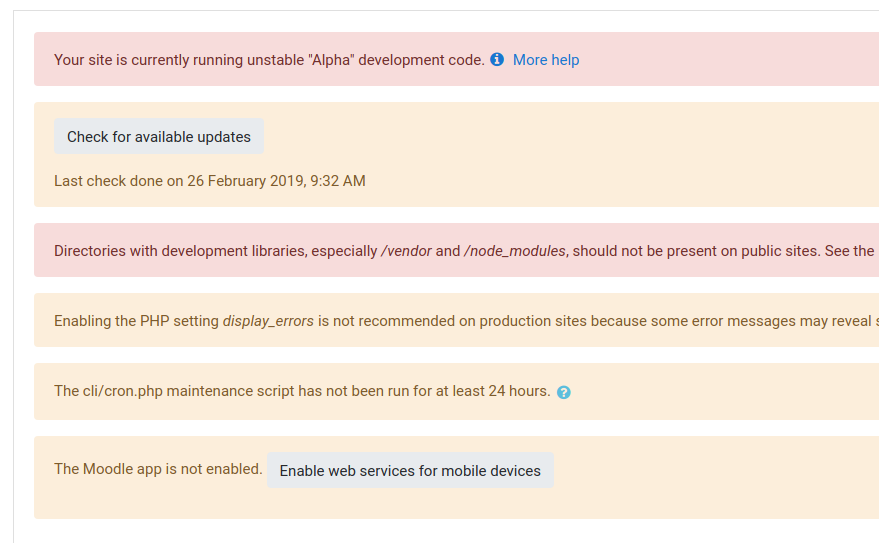Click the See the text ending the libraries warning
The height and width of the screenshot is (543, 879).
849,251
